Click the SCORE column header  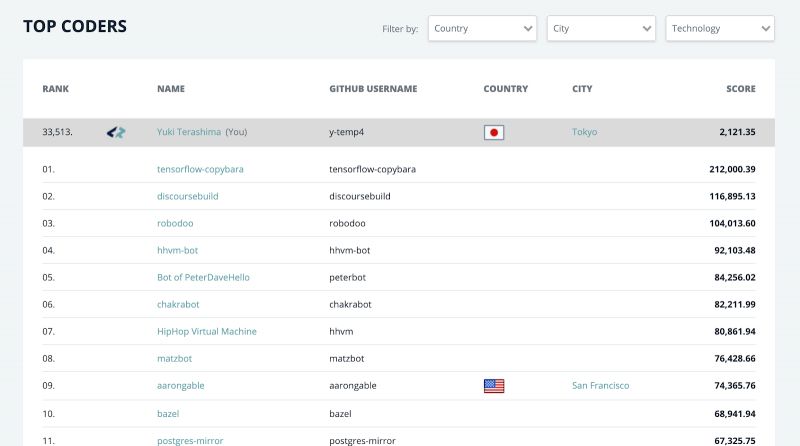pos(741,89)
